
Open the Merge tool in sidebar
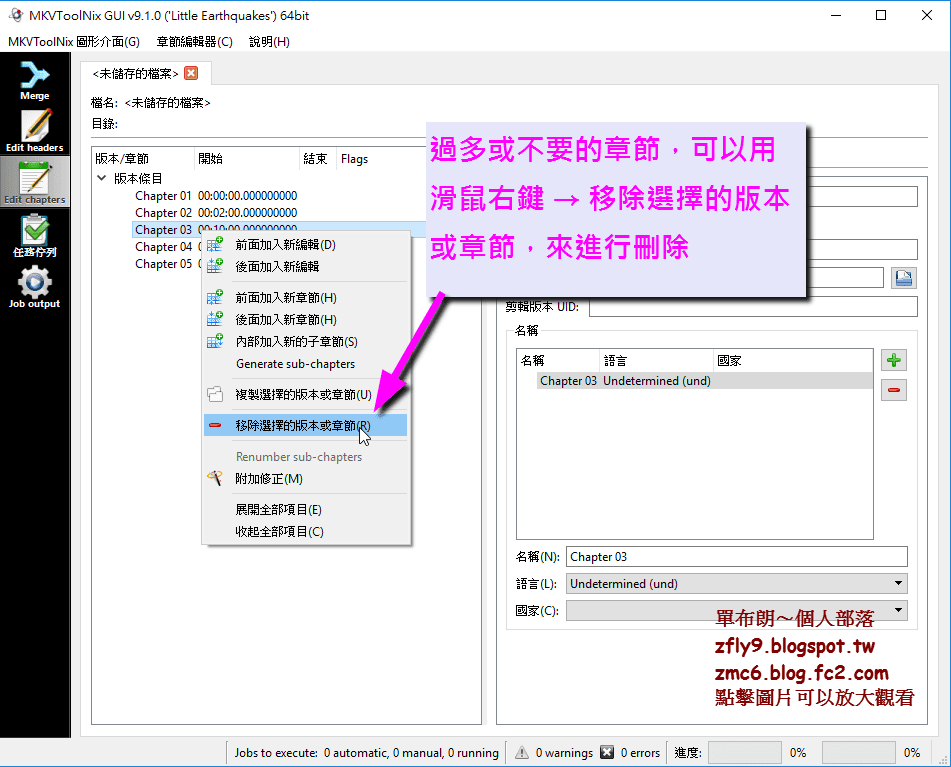35,81
